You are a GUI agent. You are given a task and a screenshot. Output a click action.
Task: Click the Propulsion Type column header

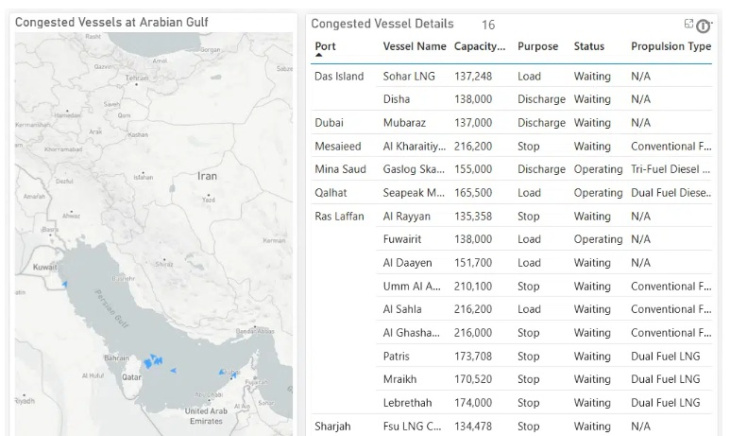(x=670, y=46)
